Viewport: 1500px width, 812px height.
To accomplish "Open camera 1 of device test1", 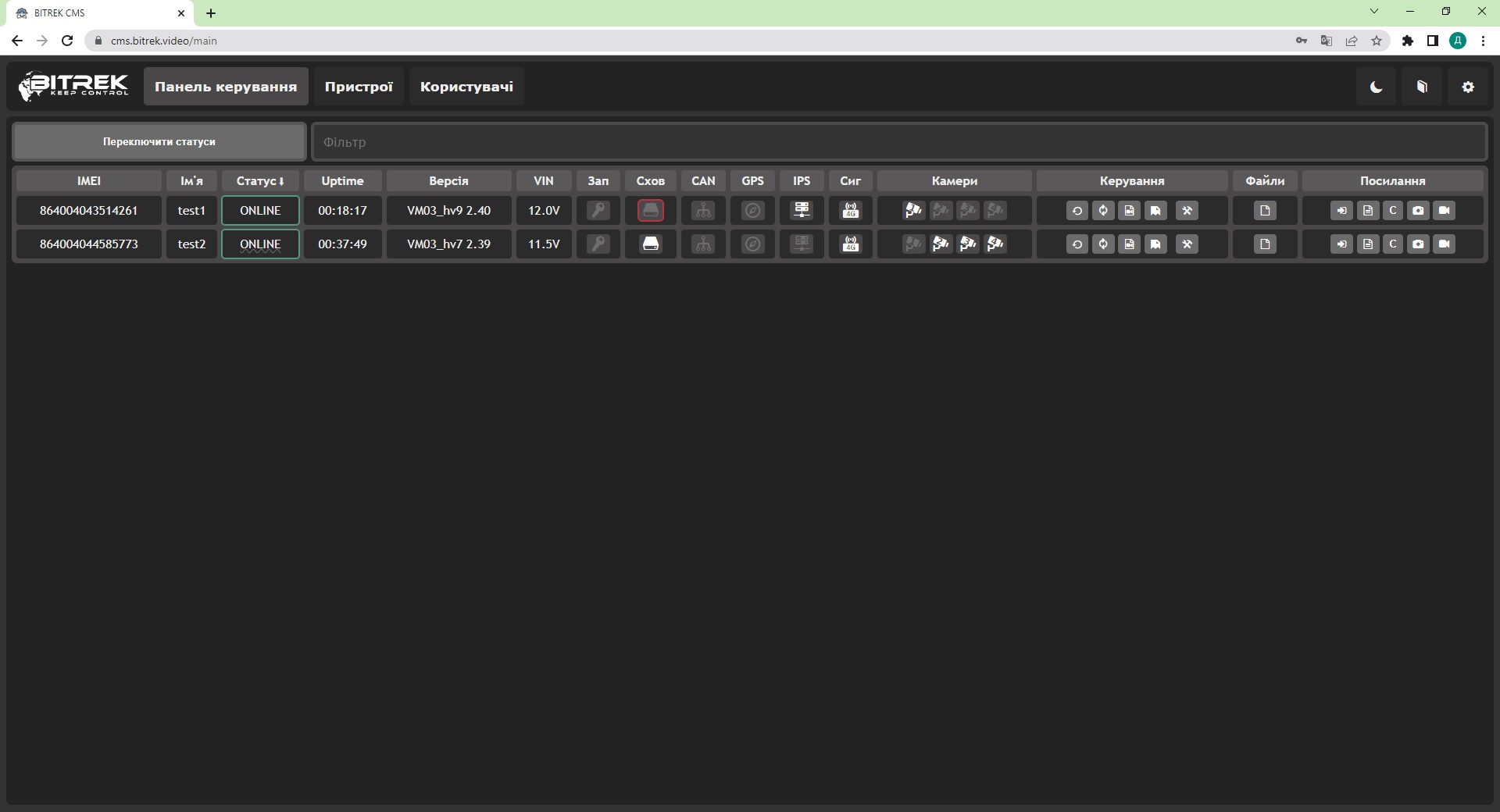I will coord(913,211).
